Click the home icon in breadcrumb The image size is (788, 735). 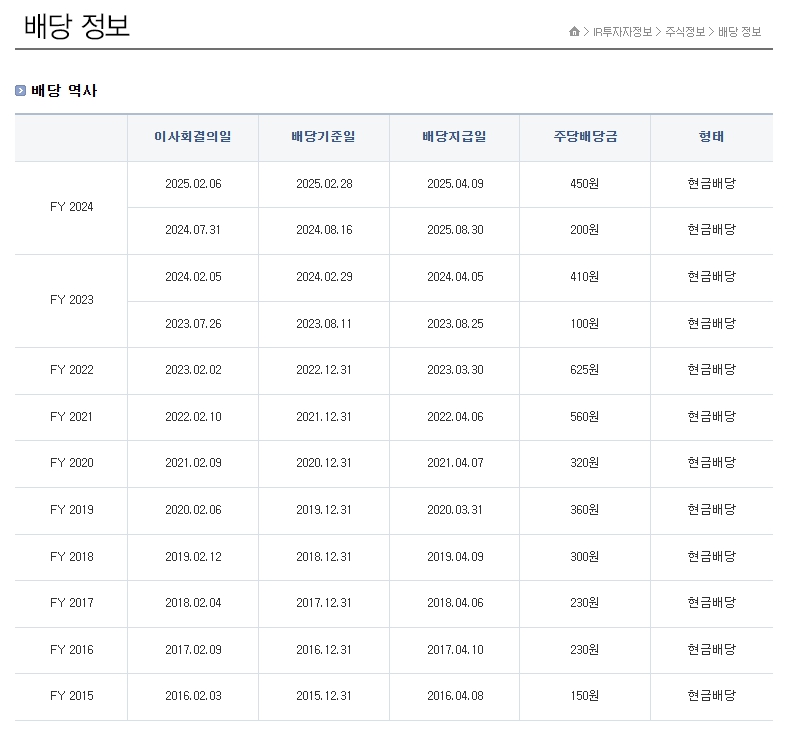(x=574, y=32)
